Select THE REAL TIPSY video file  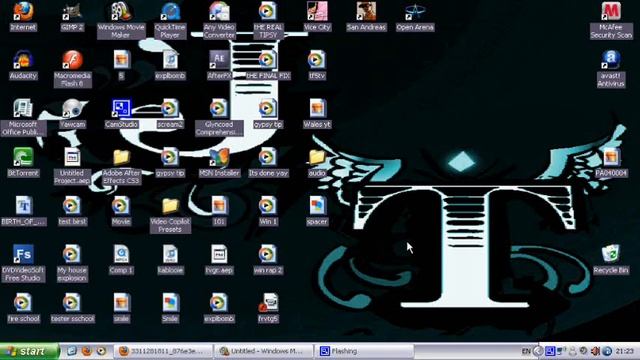tap(268, 20)
